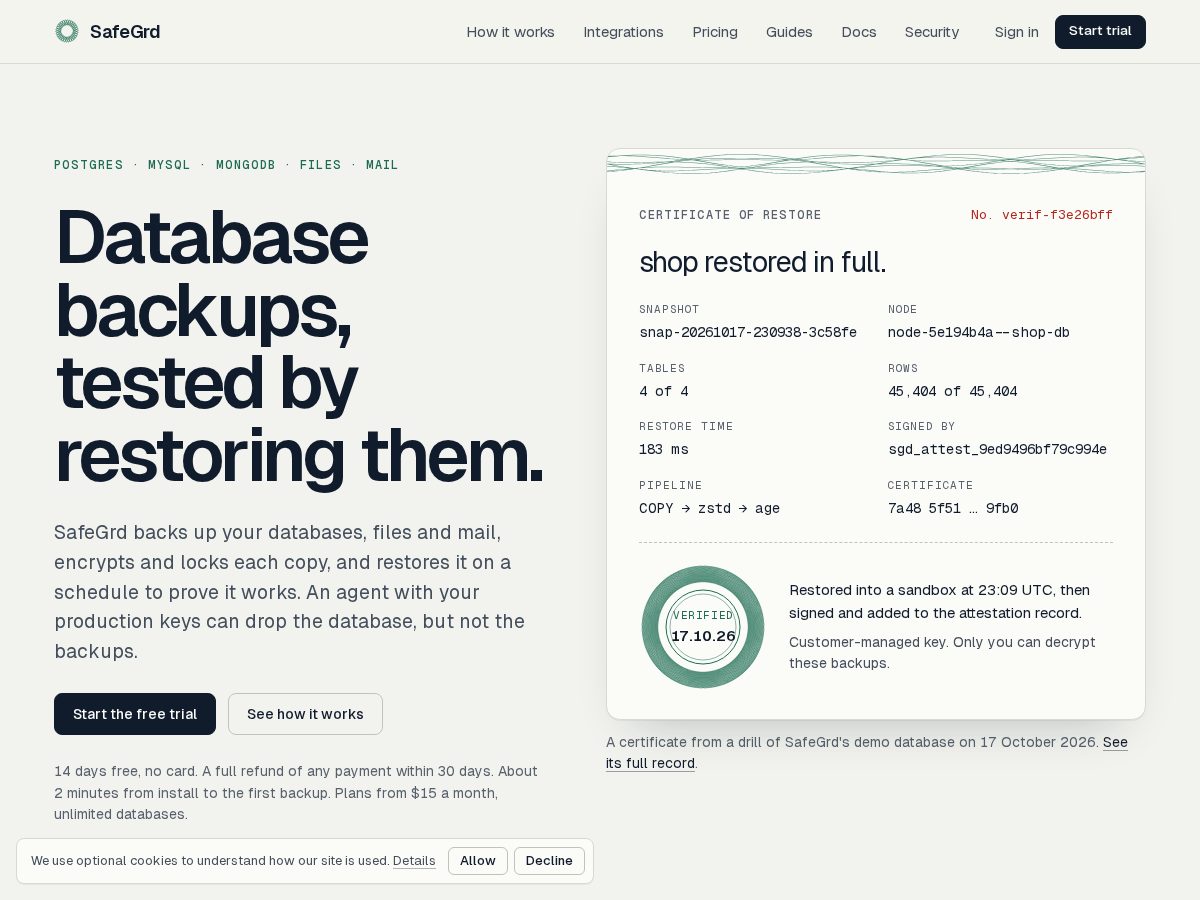Image resolution: width=1200 pixels, height=900 pixels.
Task: Click certificate number verif-f3e26bff
Action: pos(1042,215)
